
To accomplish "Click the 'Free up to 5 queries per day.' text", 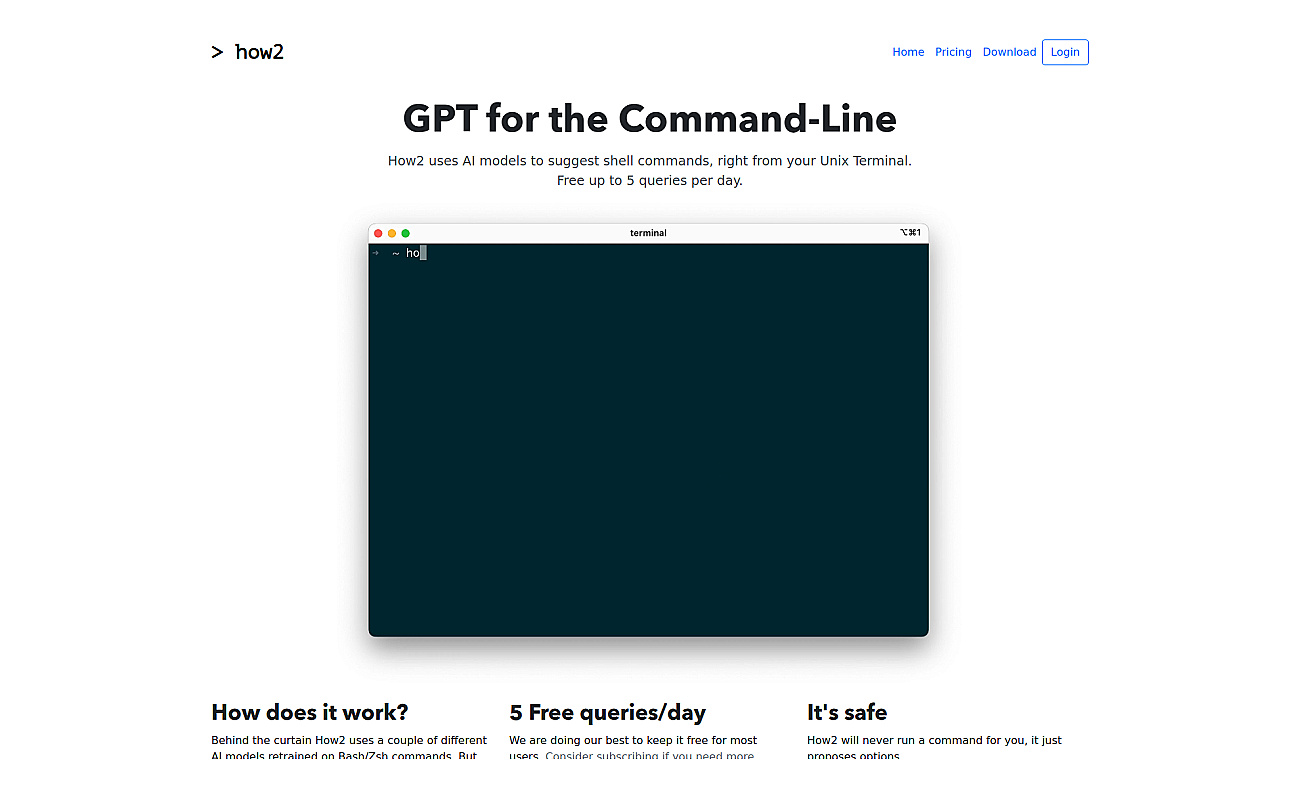I will [x=650, y=181].
